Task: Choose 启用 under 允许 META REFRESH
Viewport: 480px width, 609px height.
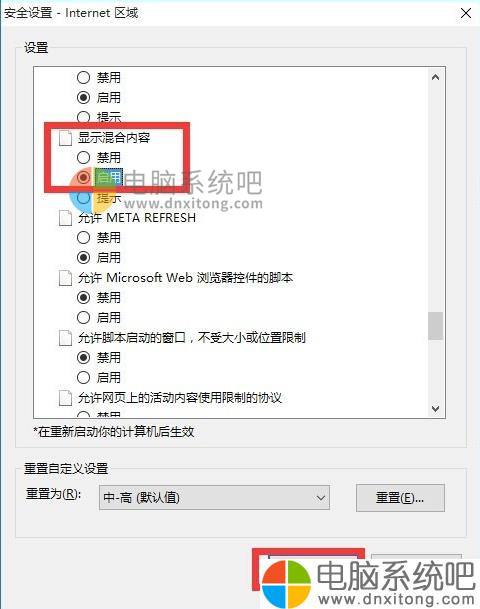Action: pyautogui.click(x=83, y=258)
